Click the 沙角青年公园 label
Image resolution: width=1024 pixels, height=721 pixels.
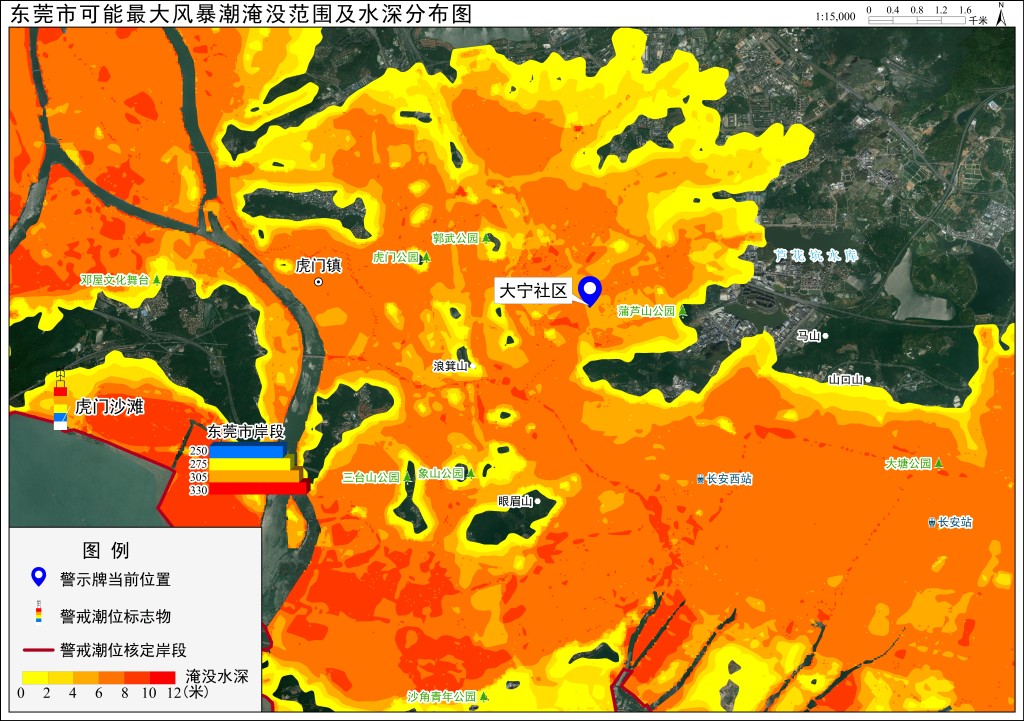pos(442,696)
